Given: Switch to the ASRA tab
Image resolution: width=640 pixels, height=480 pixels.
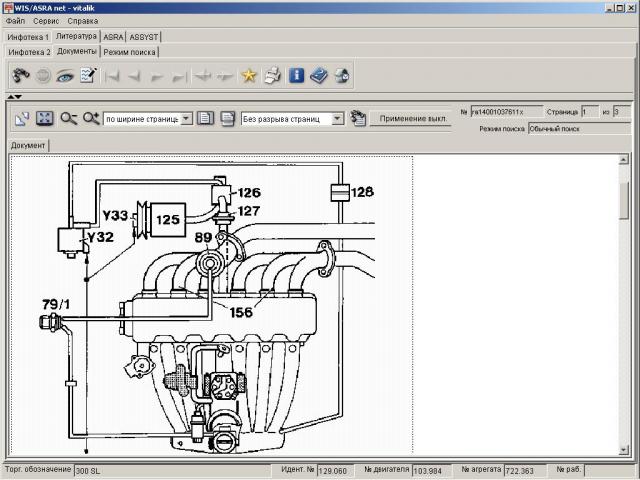Looking at the screenshot, I should click(114, 36).
